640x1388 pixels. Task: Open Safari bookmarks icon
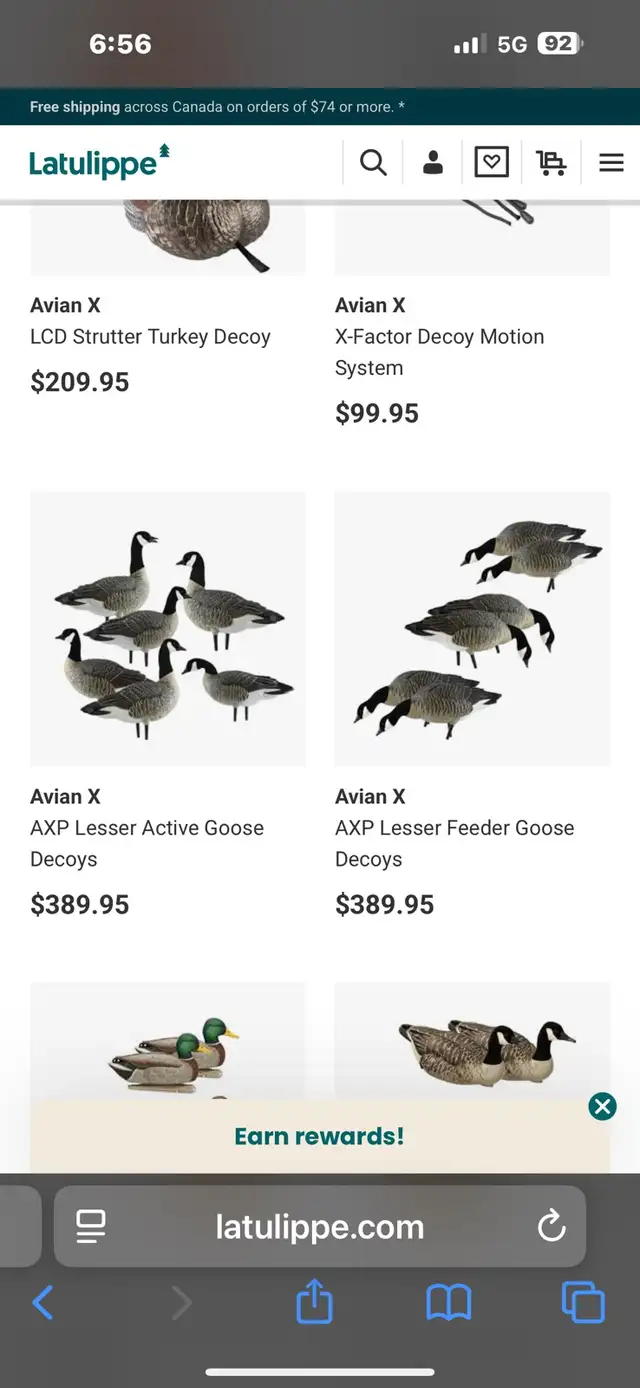(x=448, y=1303)
